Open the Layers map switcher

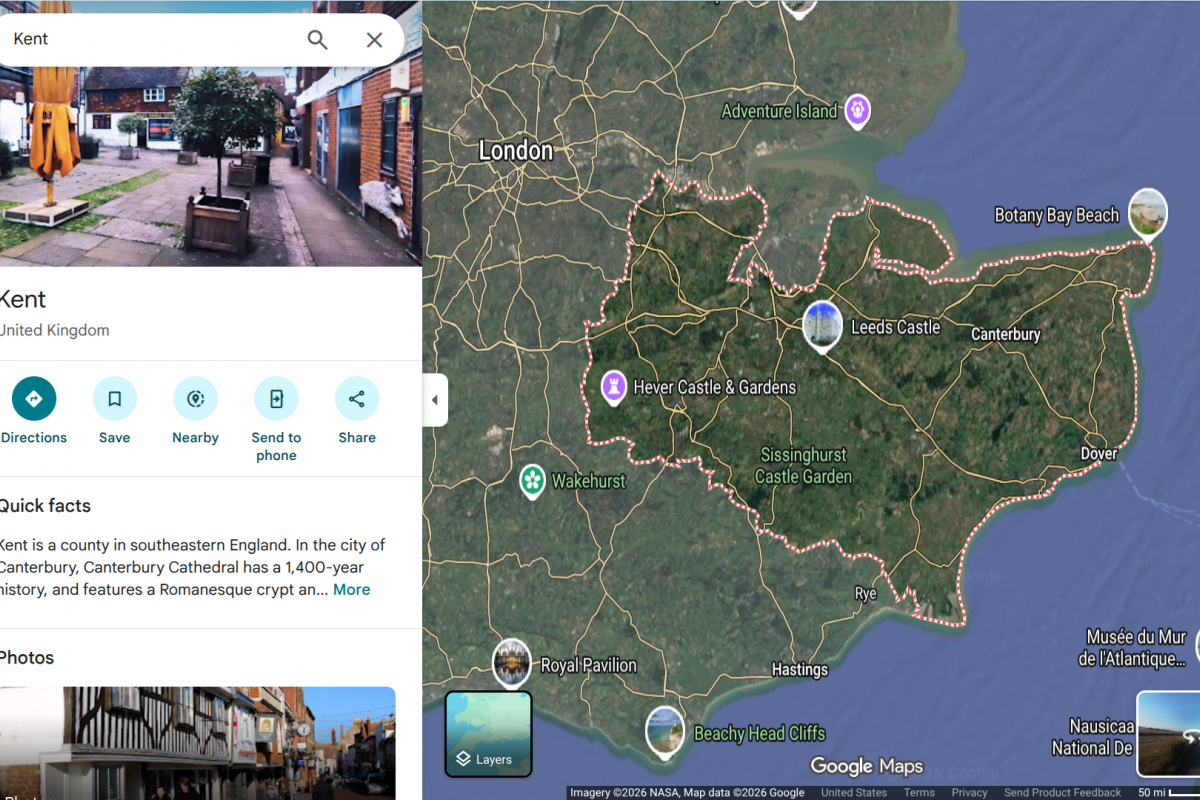coord(488,734)
